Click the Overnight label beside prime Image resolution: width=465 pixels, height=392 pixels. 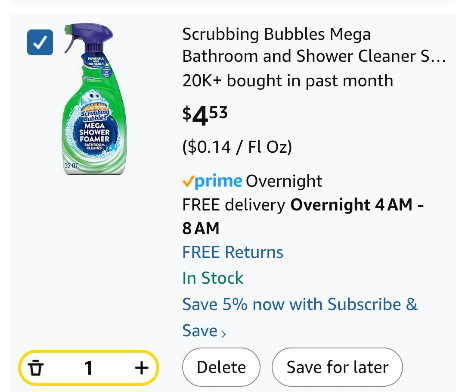pos(284,181)
